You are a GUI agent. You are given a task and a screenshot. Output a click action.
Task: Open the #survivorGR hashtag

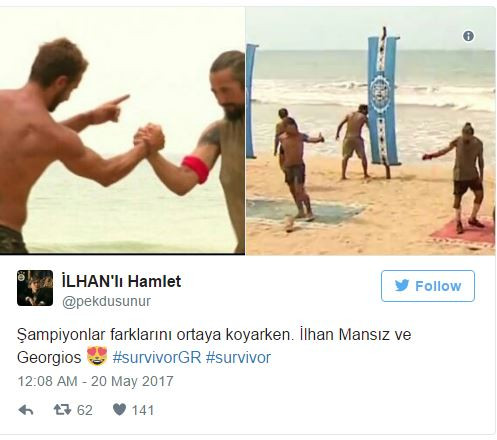pyautogui.click(x=157, y=357)
